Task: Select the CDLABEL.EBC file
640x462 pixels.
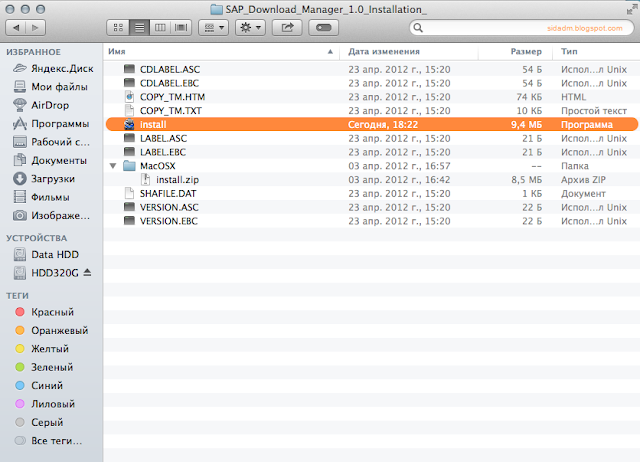Action: (371, 83)
